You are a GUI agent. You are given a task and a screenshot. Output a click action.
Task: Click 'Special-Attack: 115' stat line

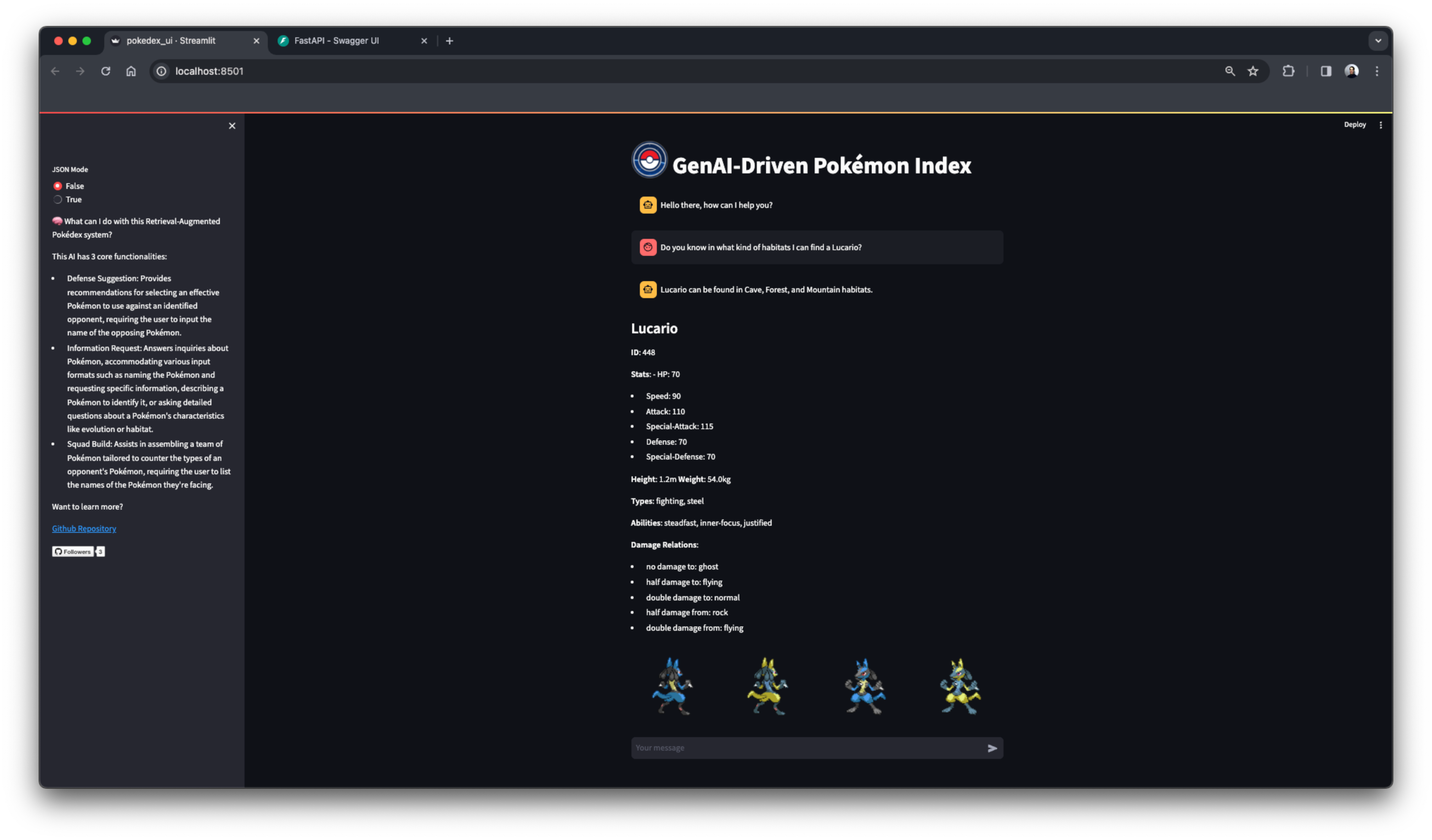click(680, 426)
